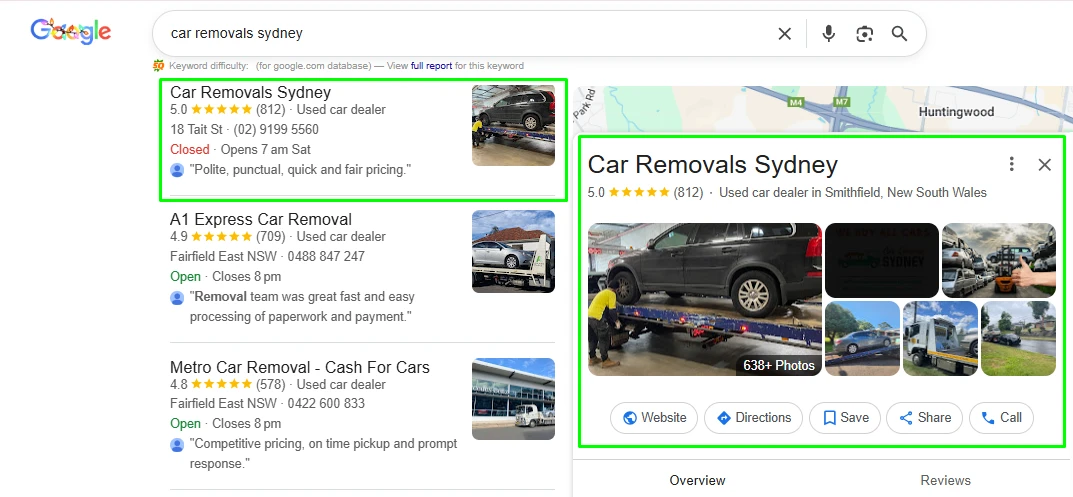Open the full report link
1073x497 pixels.
[x=431, y=66]
